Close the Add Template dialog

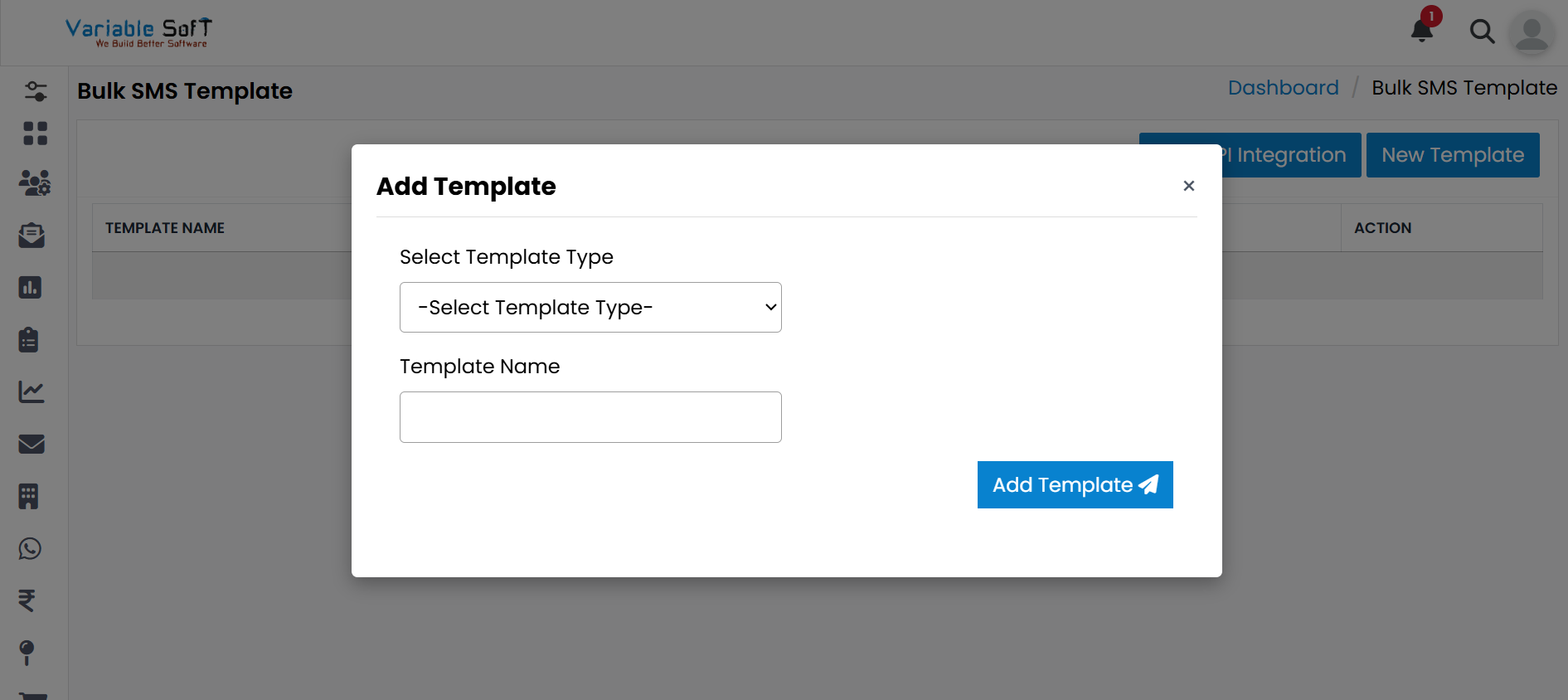pos(1188,186)
